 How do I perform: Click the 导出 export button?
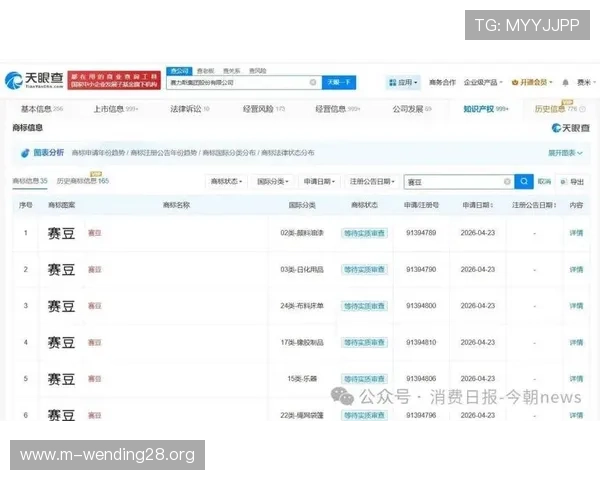pyautogui.click(x=573, y=182)
